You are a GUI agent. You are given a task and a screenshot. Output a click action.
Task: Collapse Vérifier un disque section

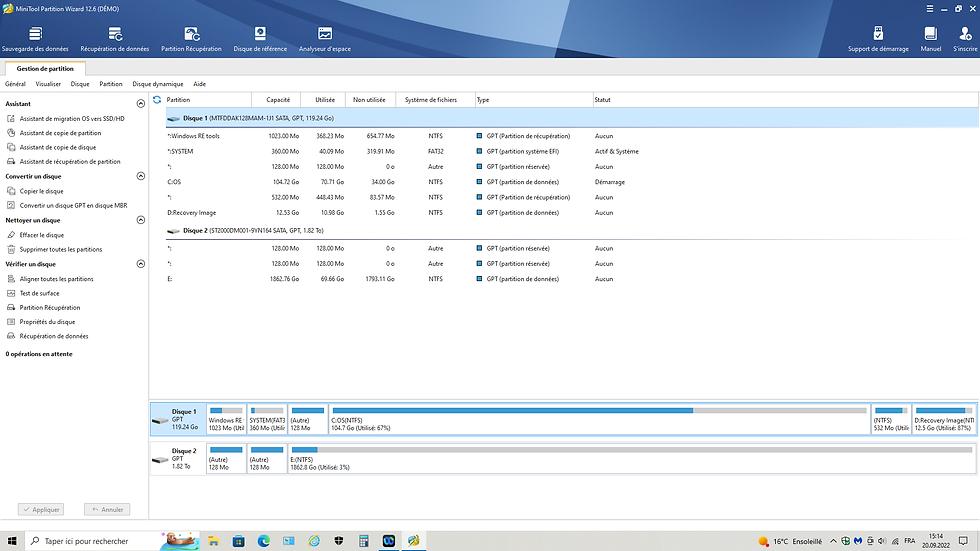point(141,265)
